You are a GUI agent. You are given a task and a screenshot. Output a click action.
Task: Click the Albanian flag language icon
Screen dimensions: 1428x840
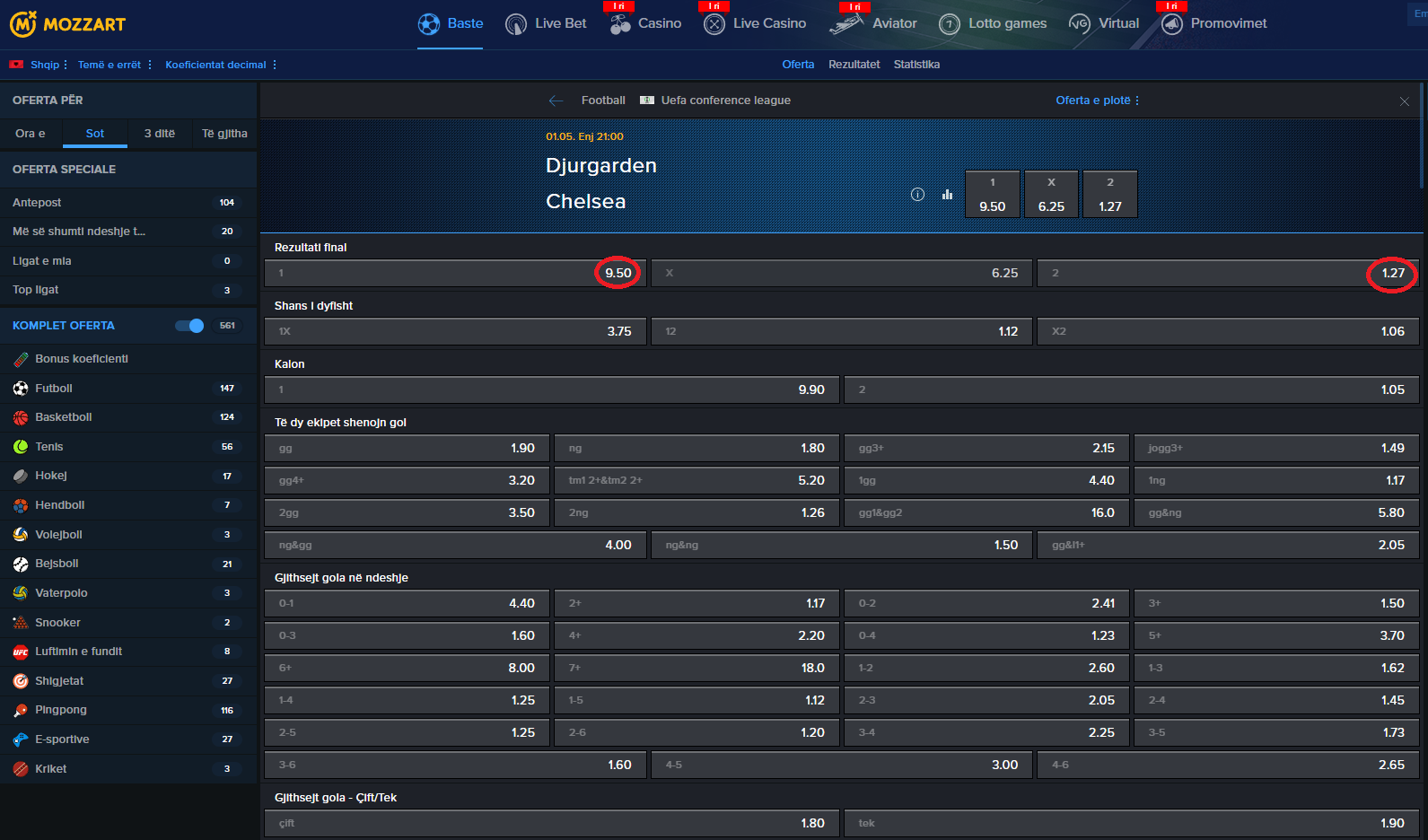coord(16,65)
